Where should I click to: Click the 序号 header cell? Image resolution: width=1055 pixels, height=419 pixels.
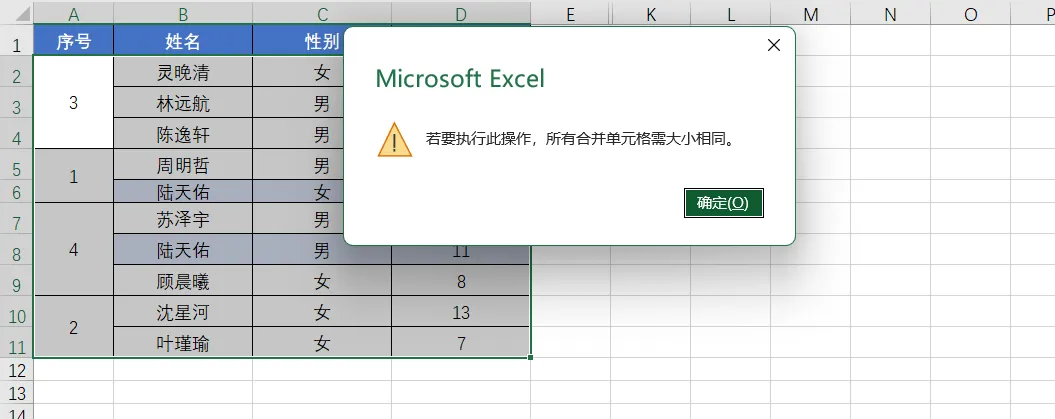73,40
